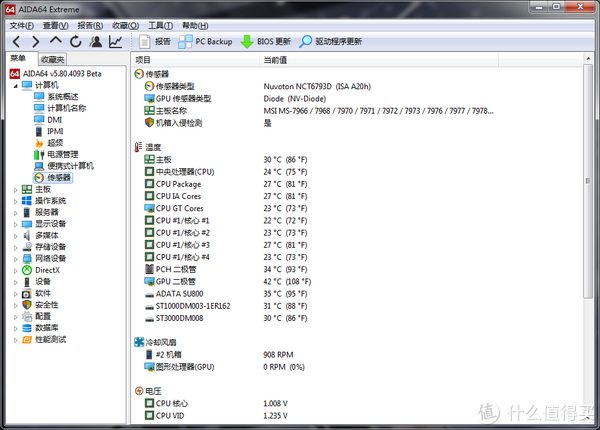
Task: Click the 软件 tree item icon
Action: point(27,293)
